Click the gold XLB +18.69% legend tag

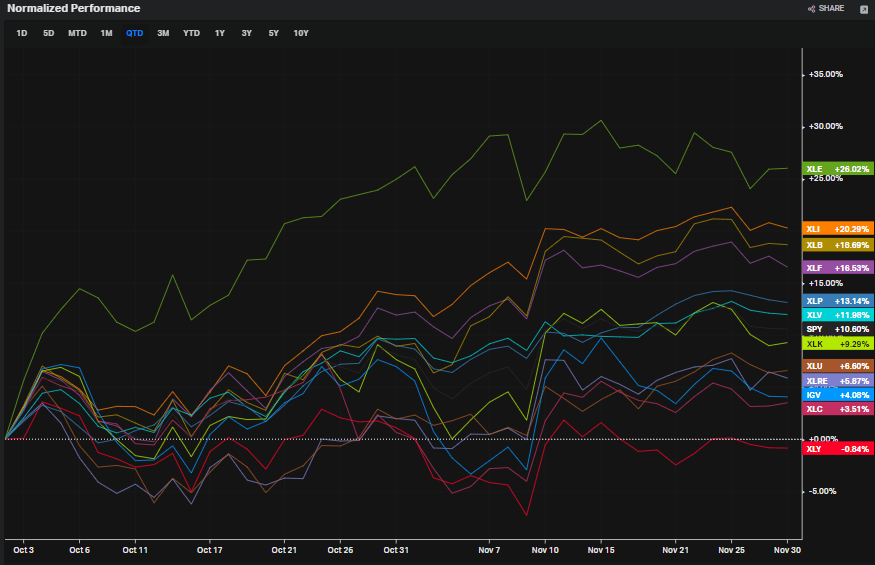click(x=838, y=245)
